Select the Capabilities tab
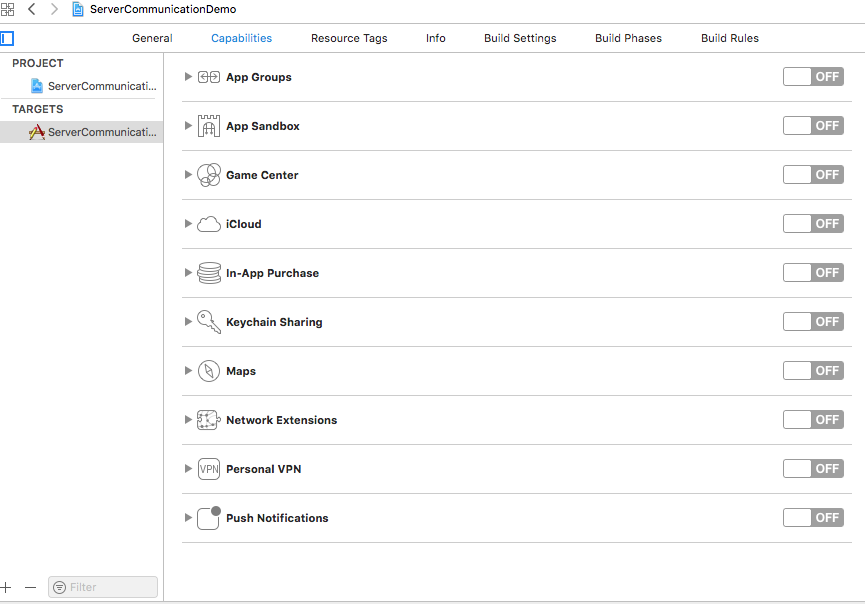The width and height of the screenshot is (865, 604). (242, 38)
